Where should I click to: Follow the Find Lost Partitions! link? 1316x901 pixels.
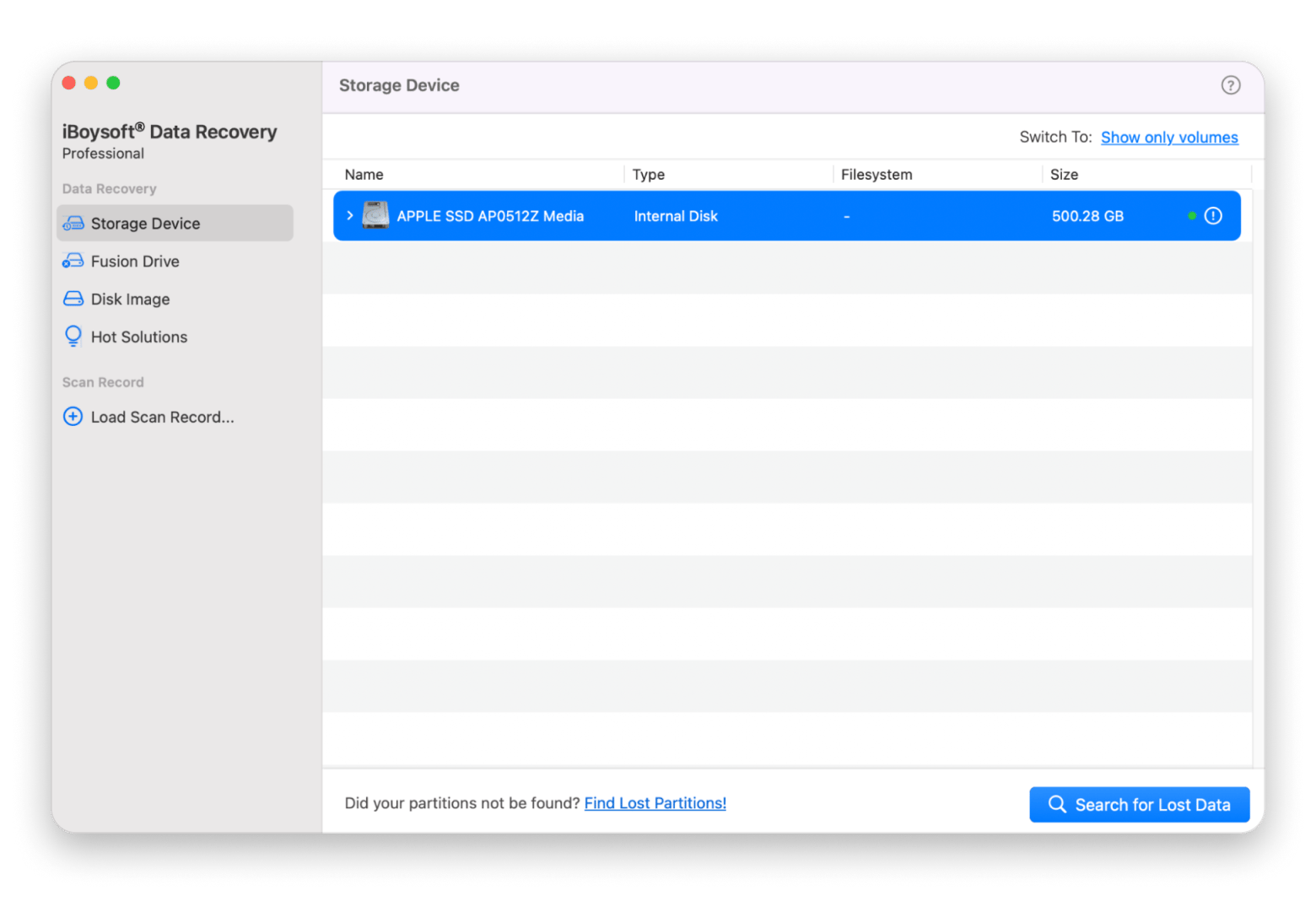655,803
